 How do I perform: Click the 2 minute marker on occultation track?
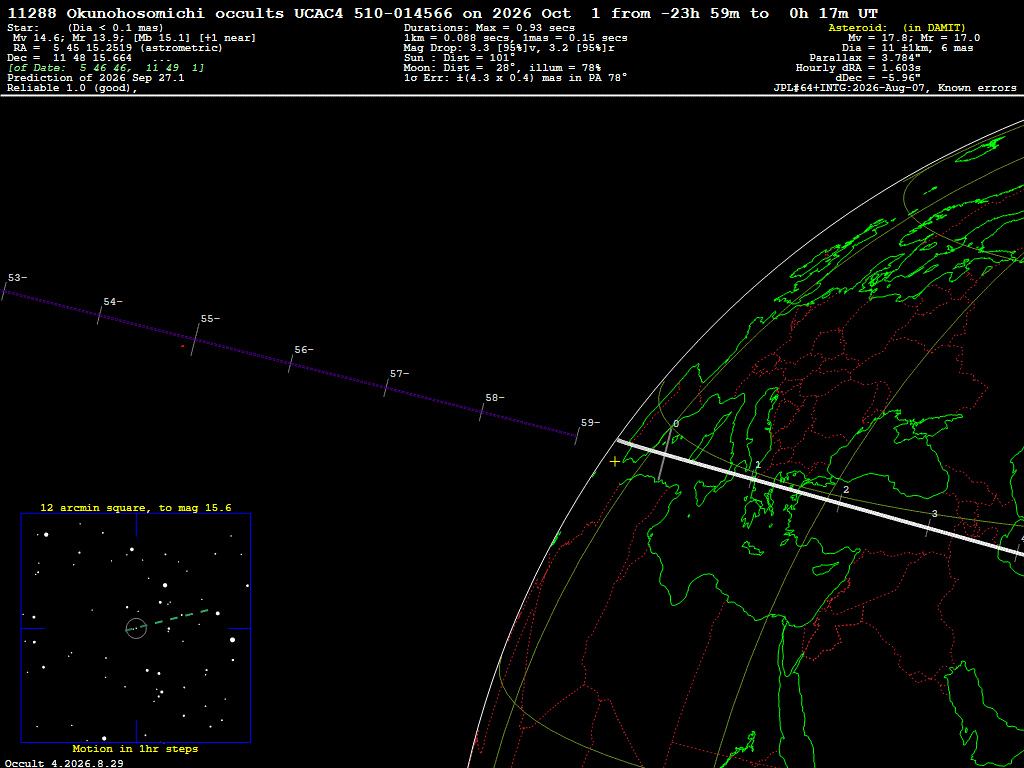pos(846,490)
